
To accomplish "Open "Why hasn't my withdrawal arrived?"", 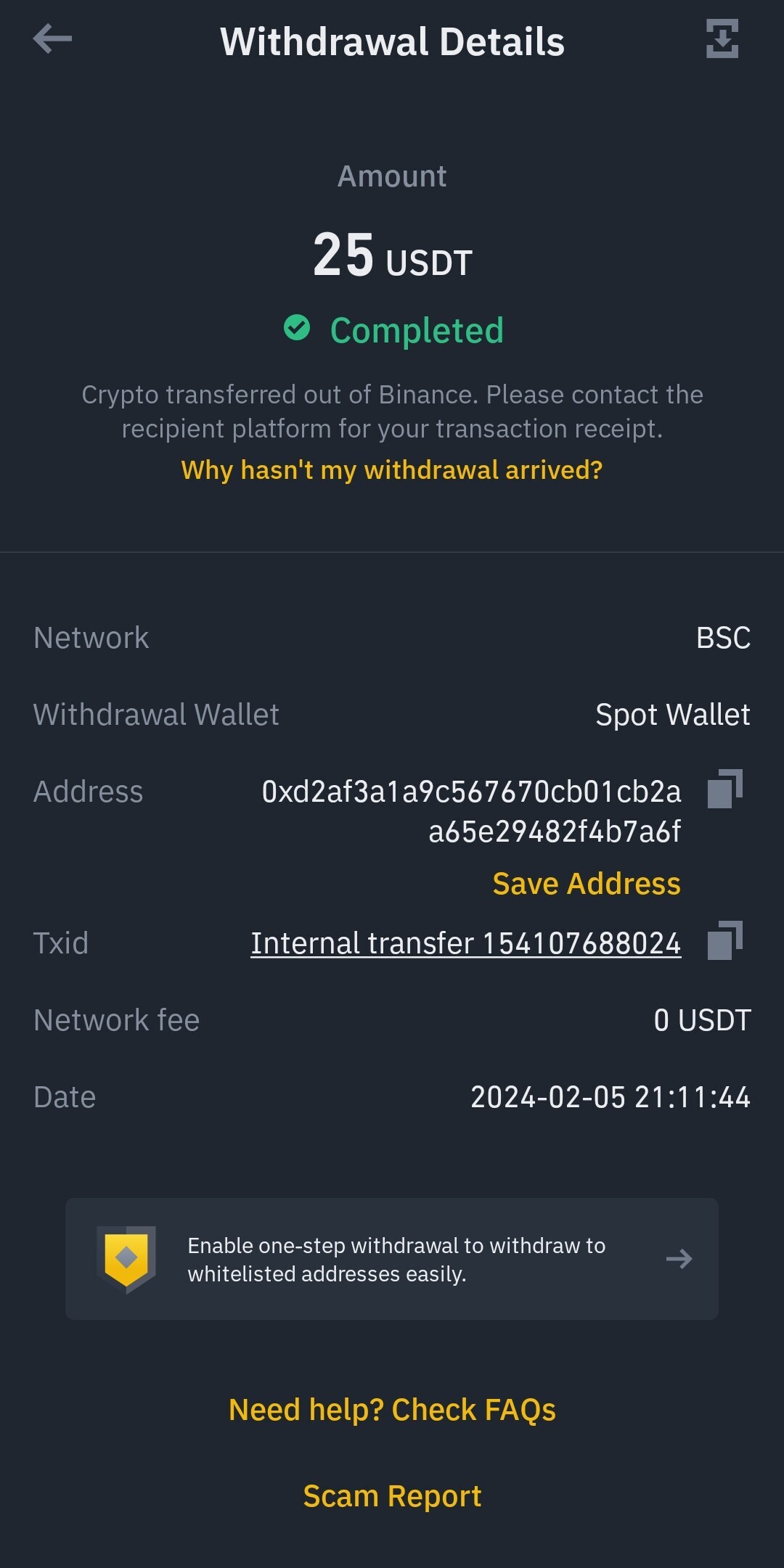I will click(x=392, y=470).
